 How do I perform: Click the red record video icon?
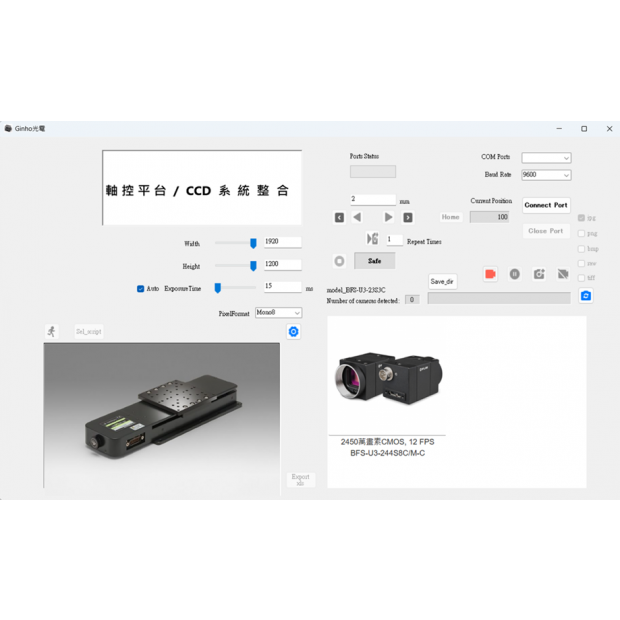tap(490, 274)
